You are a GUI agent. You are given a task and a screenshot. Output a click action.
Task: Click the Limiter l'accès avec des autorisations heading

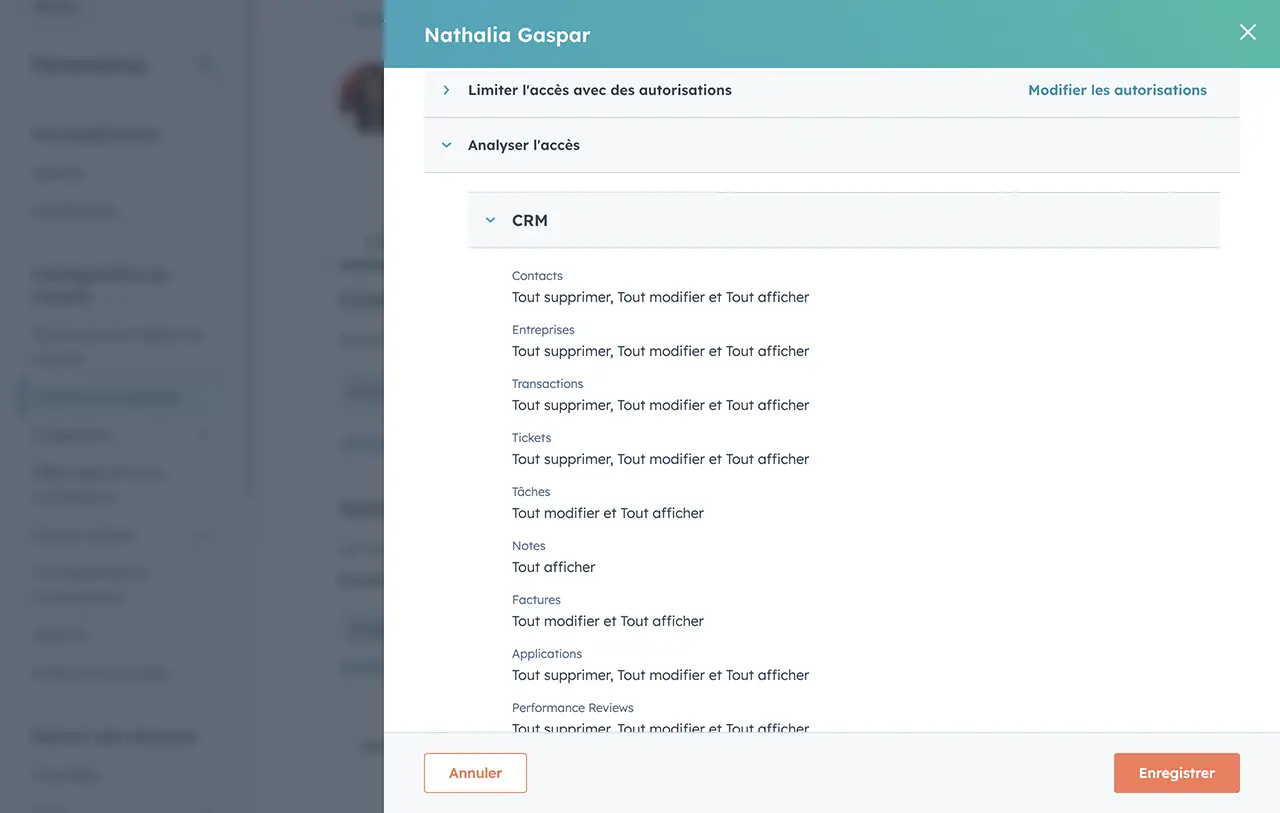(x=599, y=90)
